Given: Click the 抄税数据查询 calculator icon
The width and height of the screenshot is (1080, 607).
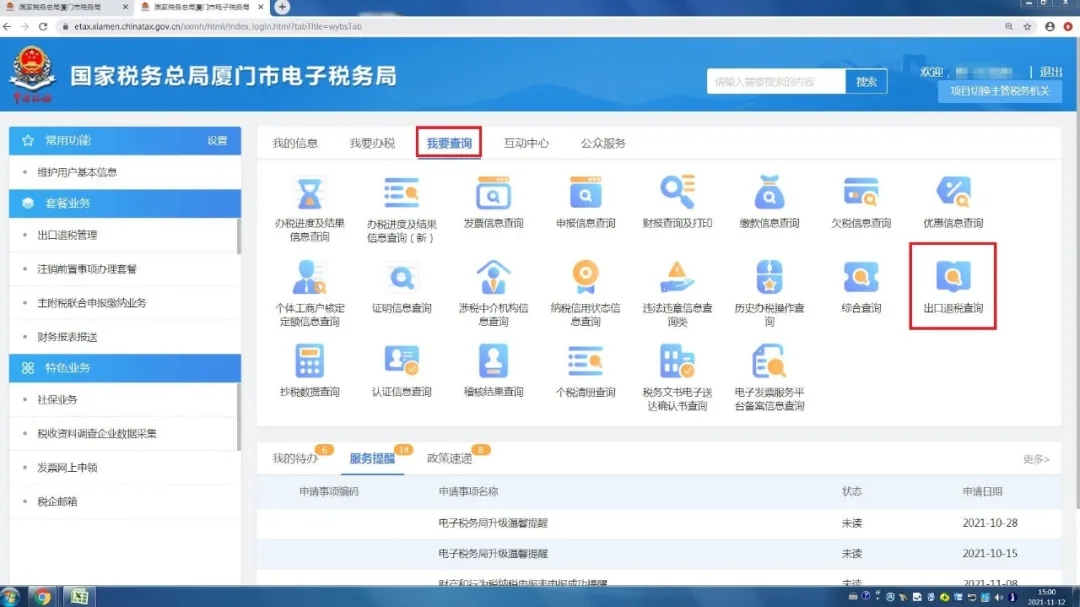Looking at the screenshot, I should (309, 362).
